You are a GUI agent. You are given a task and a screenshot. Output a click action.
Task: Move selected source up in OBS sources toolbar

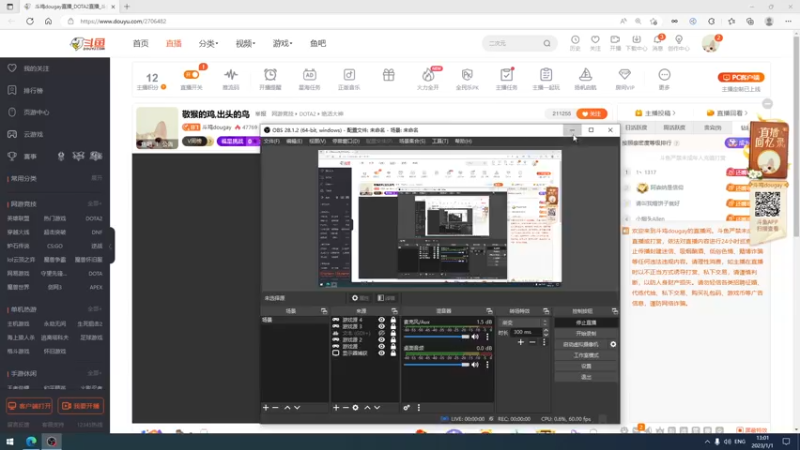(x=367, y=408)
